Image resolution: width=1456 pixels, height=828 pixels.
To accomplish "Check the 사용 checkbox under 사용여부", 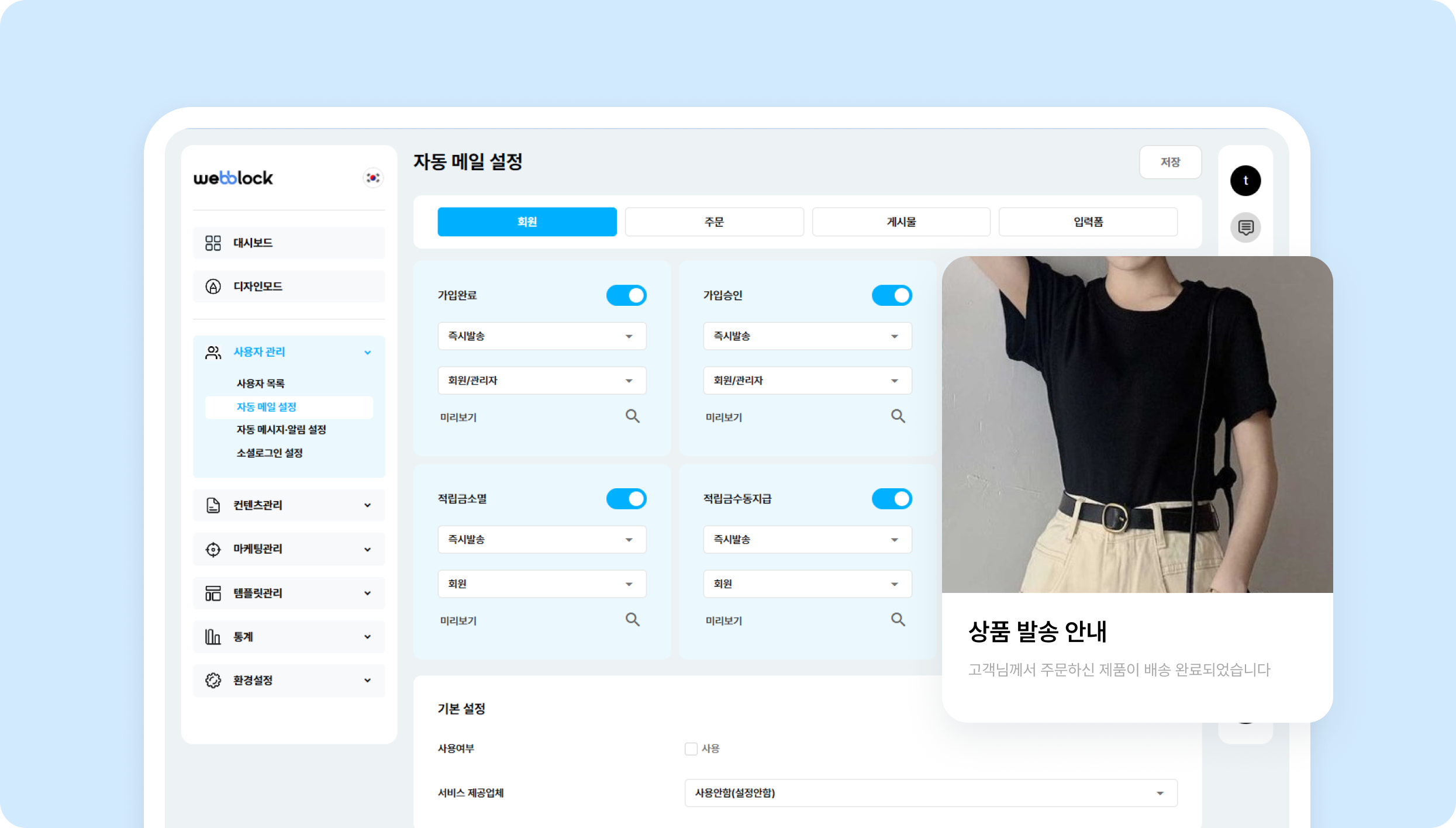I will [x=691, y=748].
